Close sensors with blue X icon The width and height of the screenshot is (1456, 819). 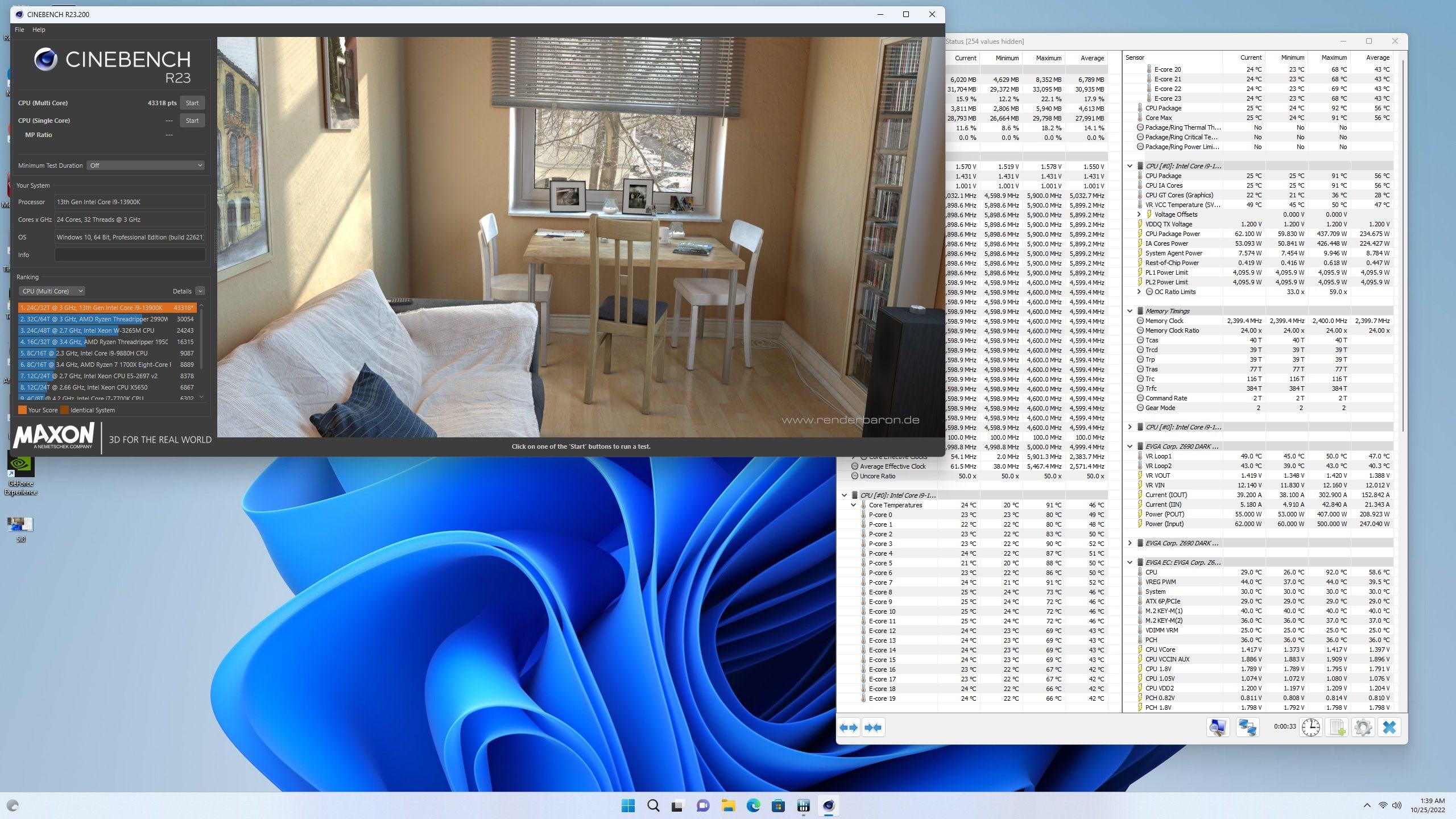coord(1389,727)
